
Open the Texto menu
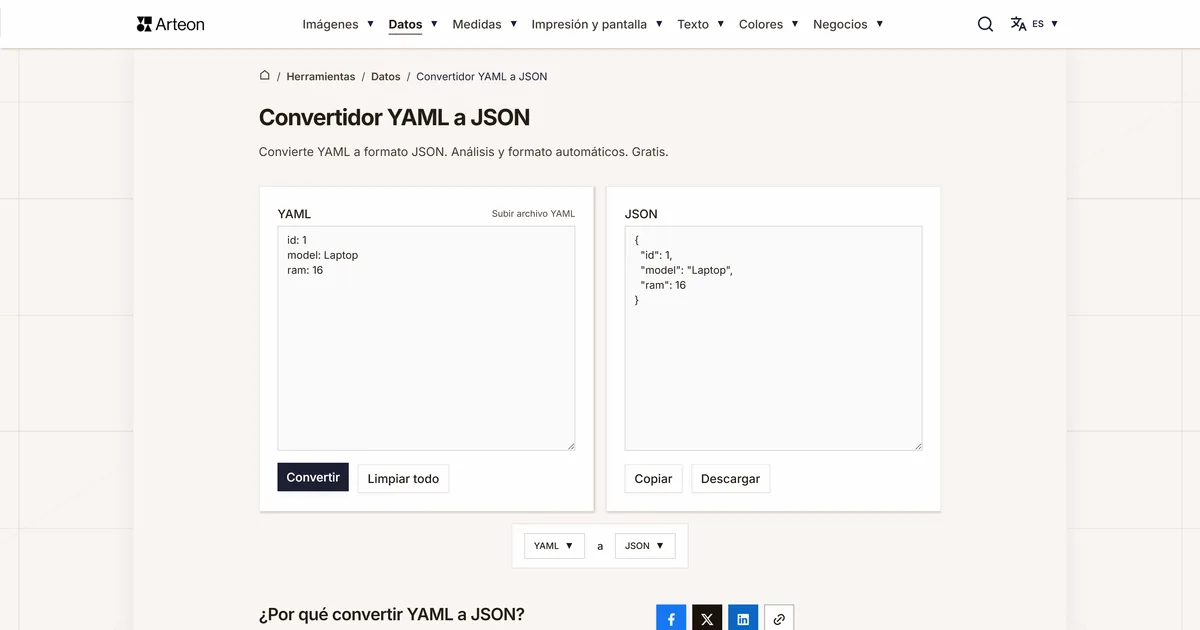pyautogui.click(x=701, y=24)
